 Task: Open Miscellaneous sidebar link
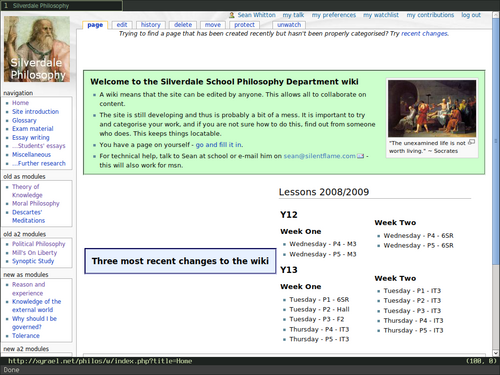click(x=31, y=155)
